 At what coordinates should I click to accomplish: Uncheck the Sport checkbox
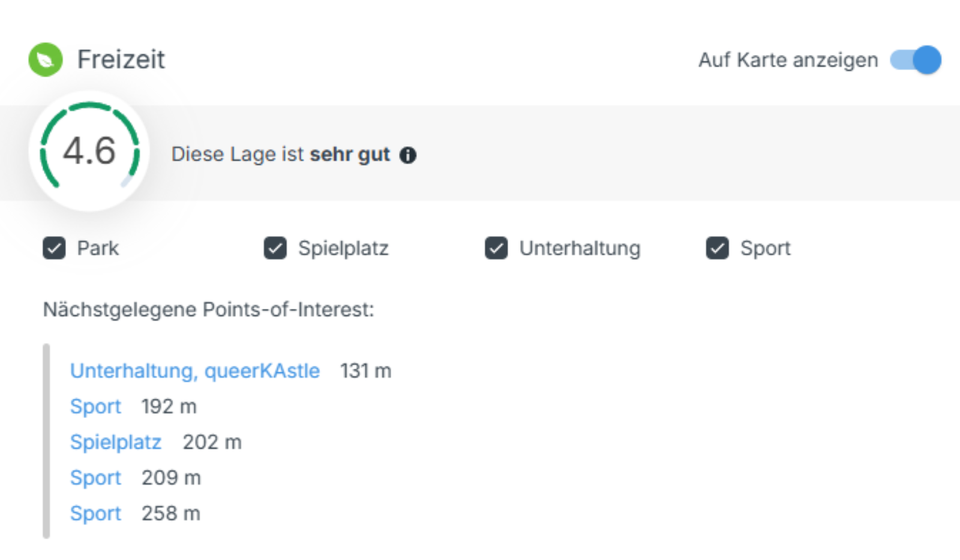(x=717, y=248)
